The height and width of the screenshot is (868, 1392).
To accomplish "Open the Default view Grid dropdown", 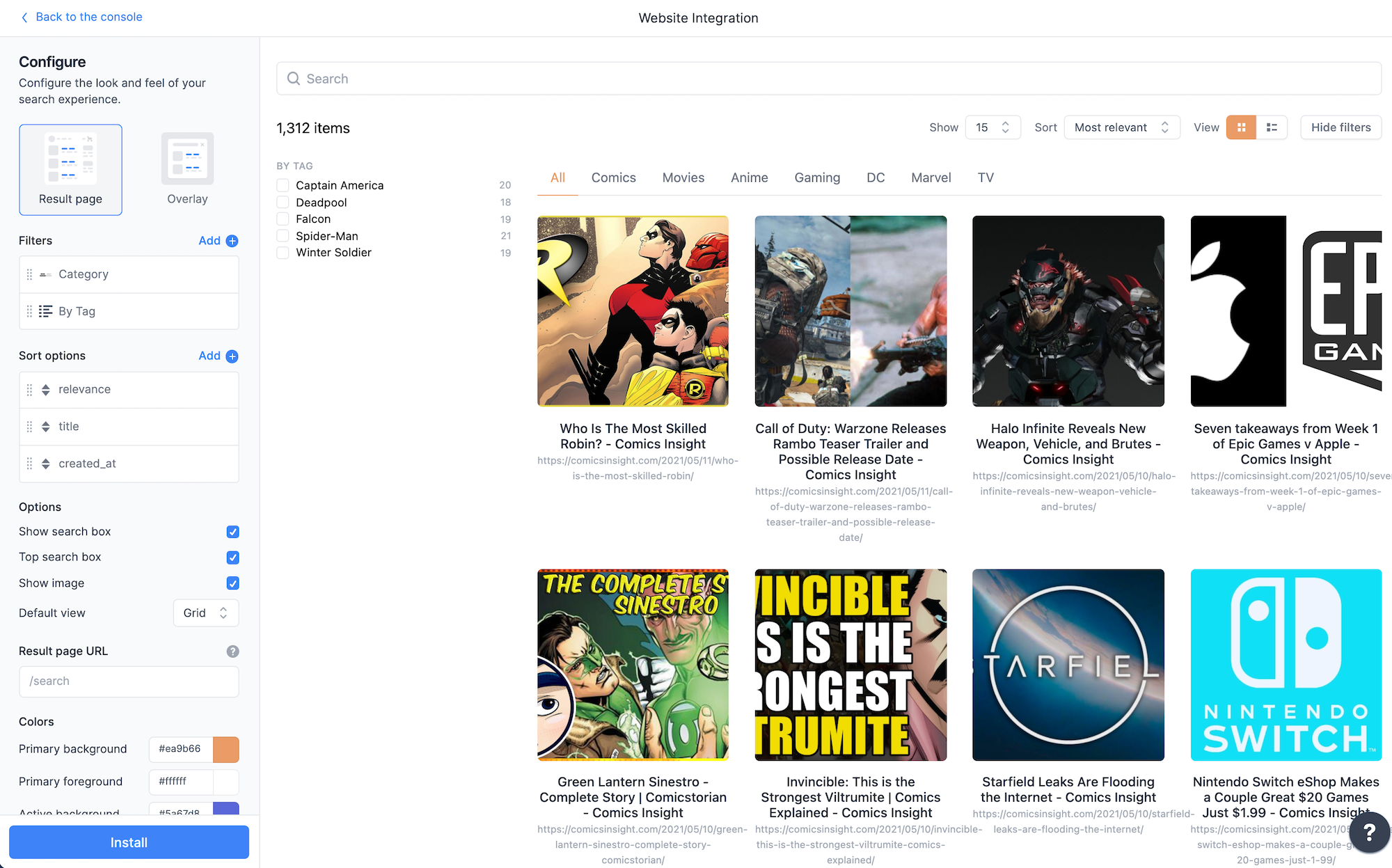I will [x=205, y=613].
